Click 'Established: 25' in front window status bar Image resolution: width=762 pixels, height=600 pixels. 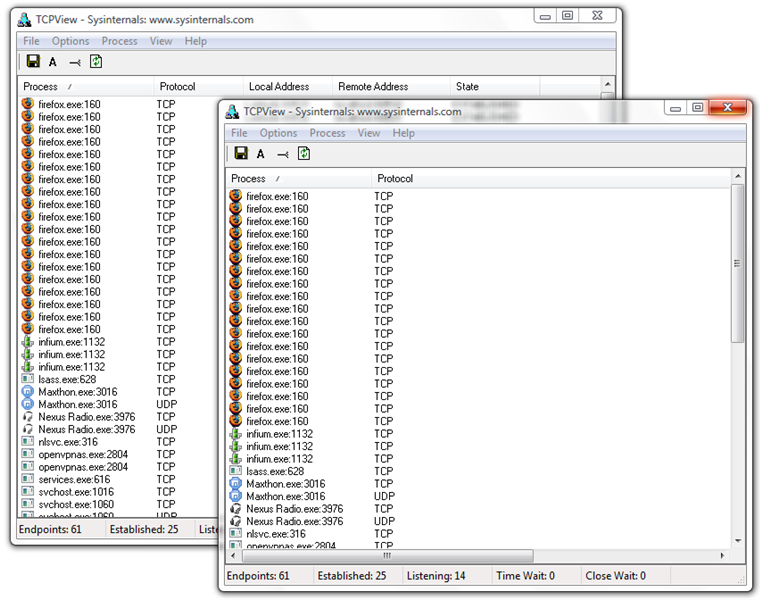click(x=352, y=576)
